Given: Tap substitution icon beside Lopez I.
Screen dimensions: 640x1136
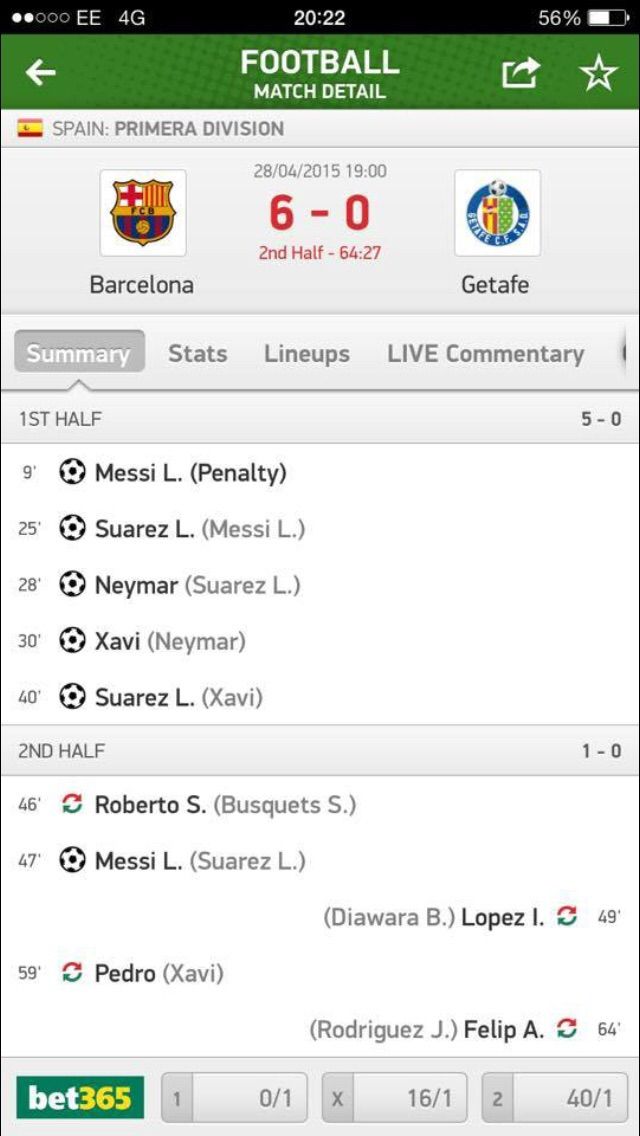Looking at the screenshot, I should click(567, 916).
